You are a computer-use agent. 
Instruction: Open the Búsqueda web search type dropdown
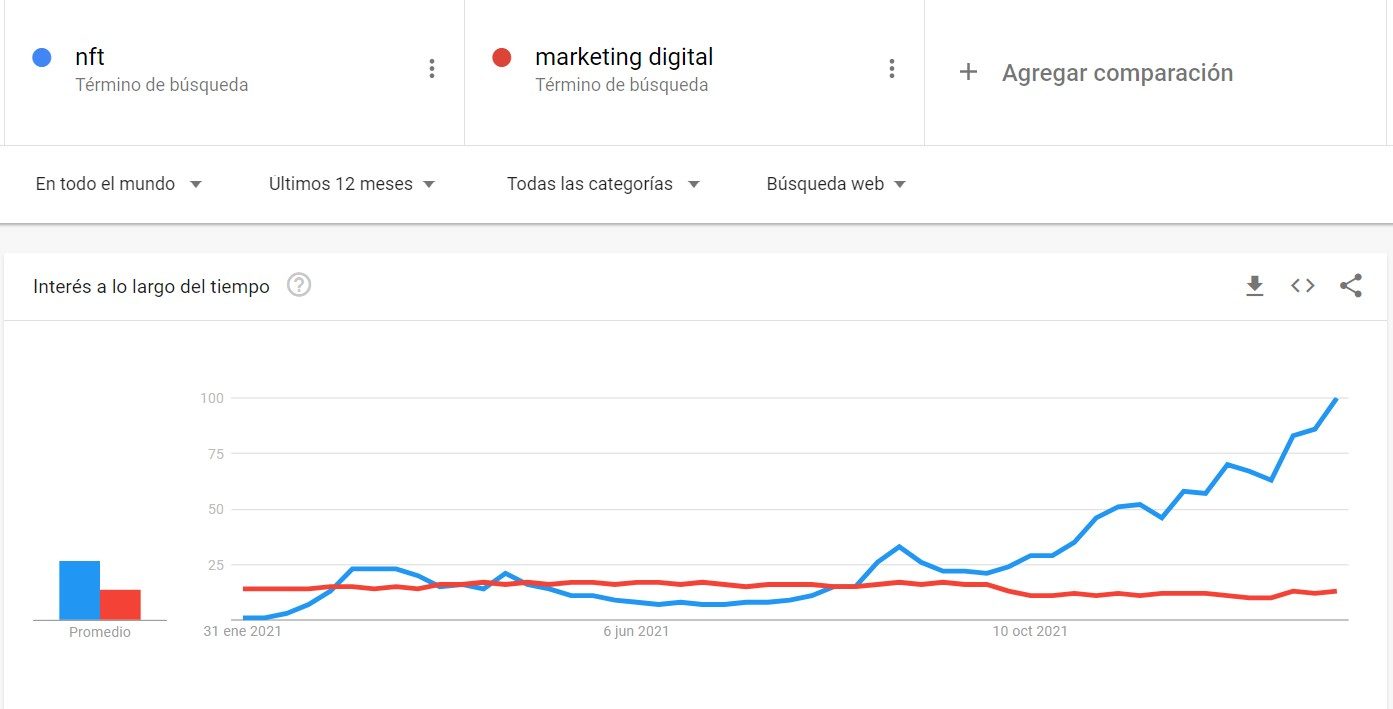pos(836,184)
